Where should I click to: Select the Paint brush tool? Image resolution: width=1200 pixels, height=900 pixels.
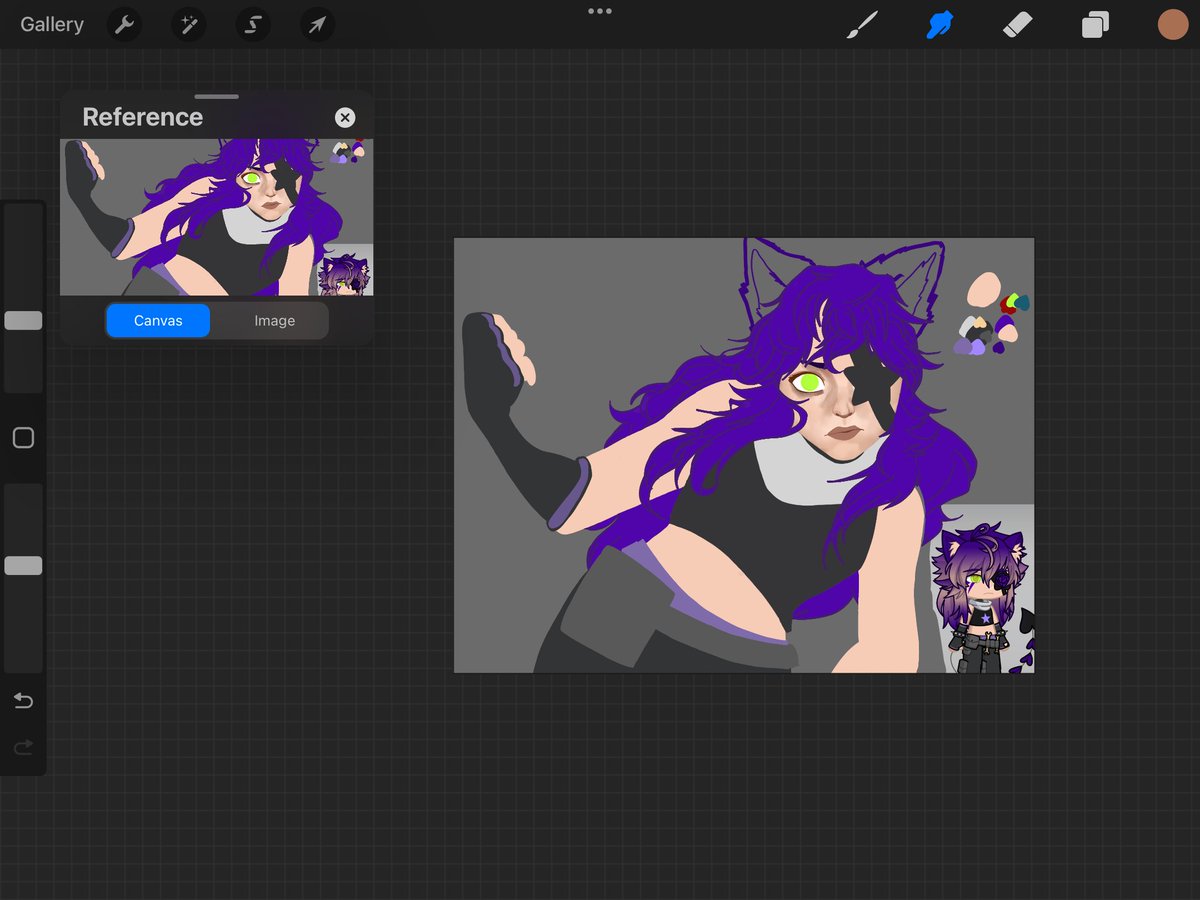[861, 24]
